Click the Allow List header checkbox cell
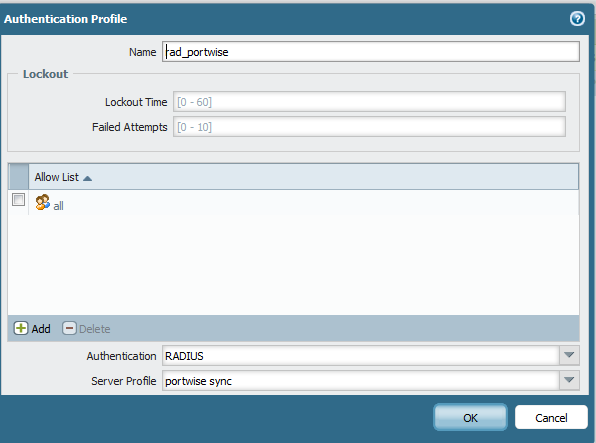This screenshot has height=443, width=596. pos(19,177)
